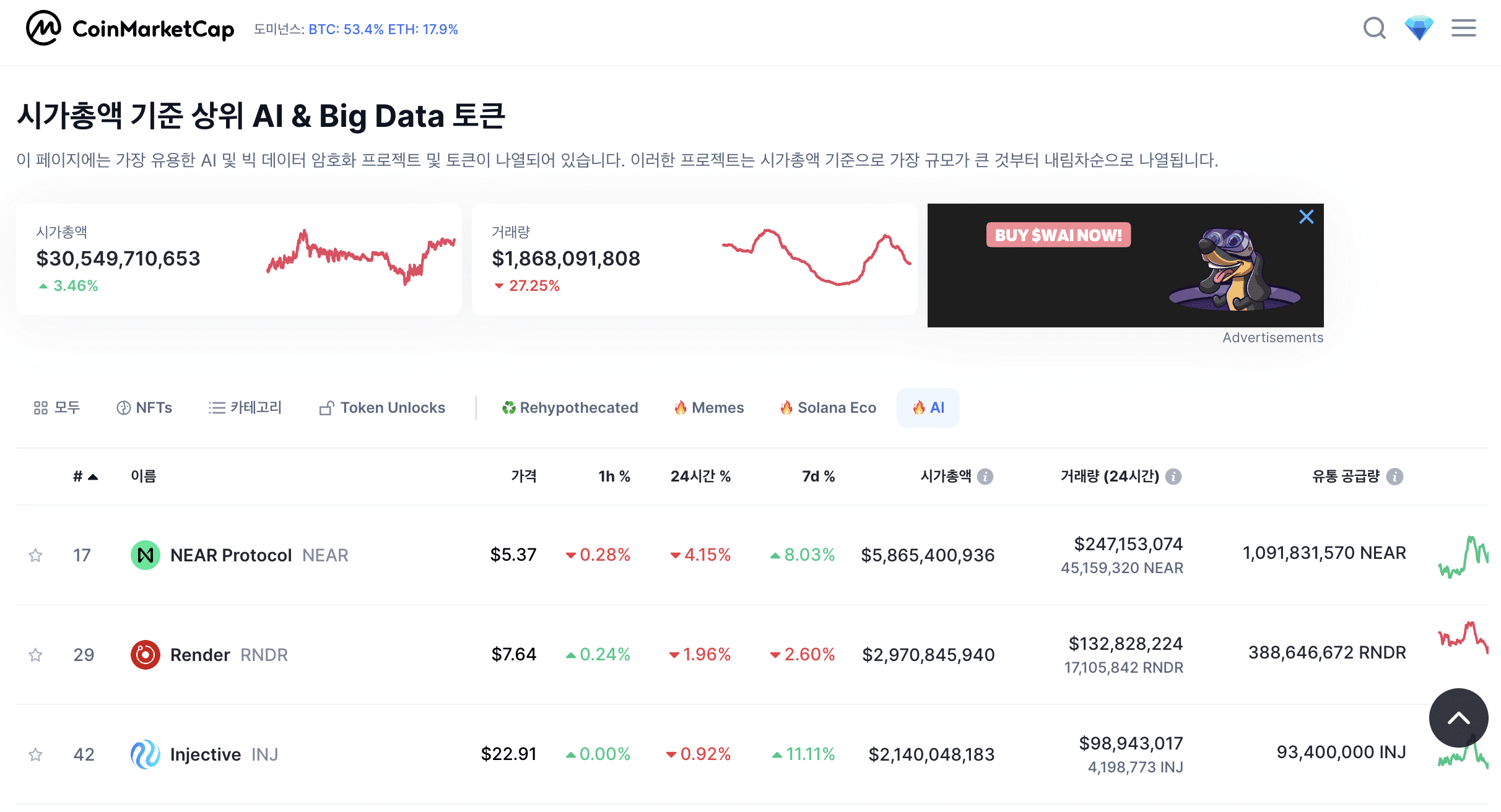Close the SWAI advertisement
This screenshot has height=812, width=1501.
tap(1306, 217)
